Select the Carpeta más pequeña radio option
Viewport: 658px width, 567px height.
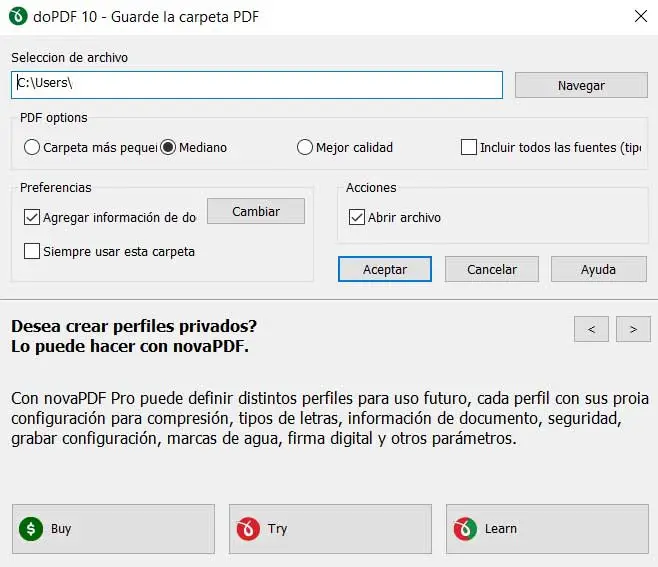click(32, 147)
